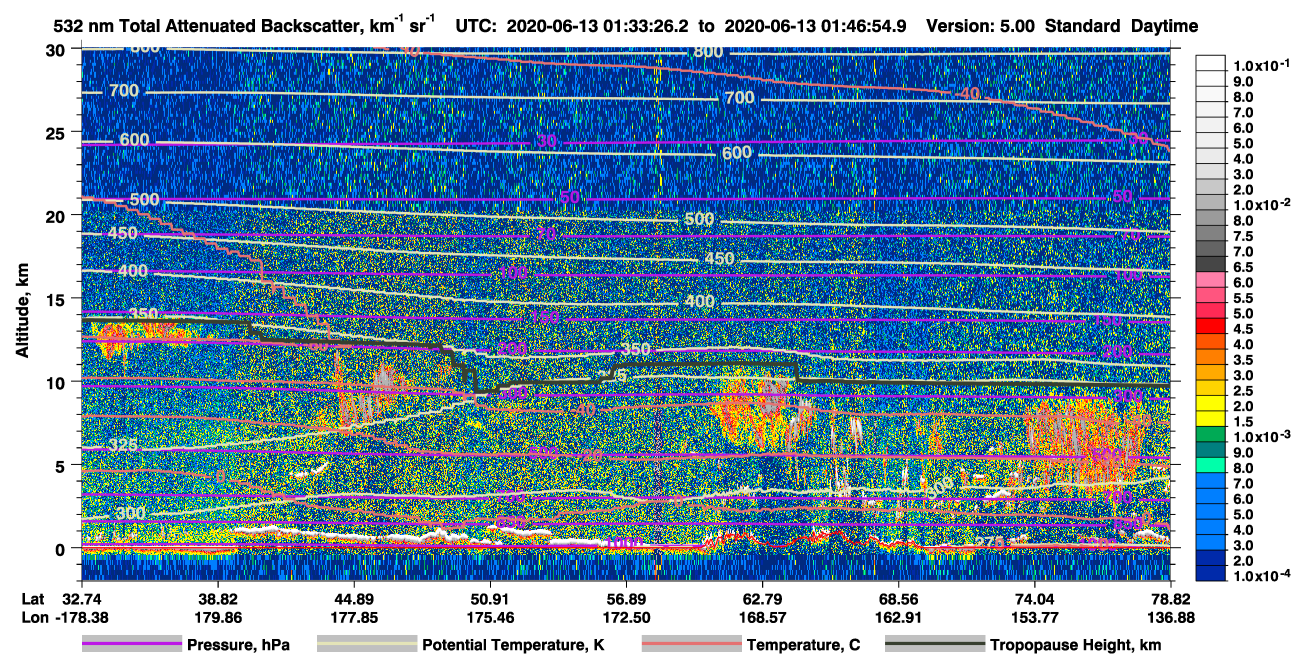Click latitude value 44.89
The width and height of the screenshot is (1300, 667).
pos(353,598)
